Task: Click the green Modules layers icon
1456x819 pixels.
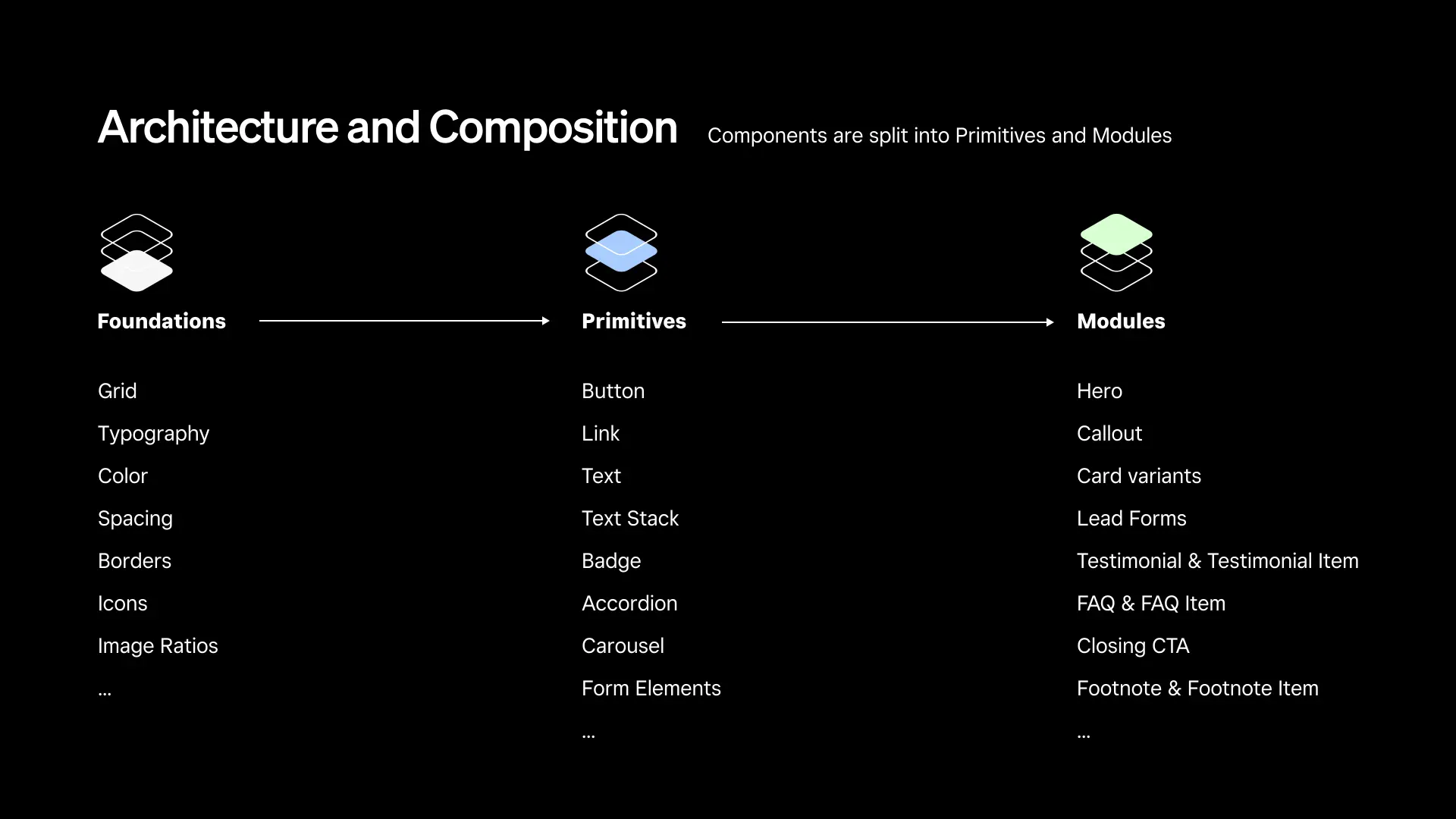Action: [x=1116, y=253]
